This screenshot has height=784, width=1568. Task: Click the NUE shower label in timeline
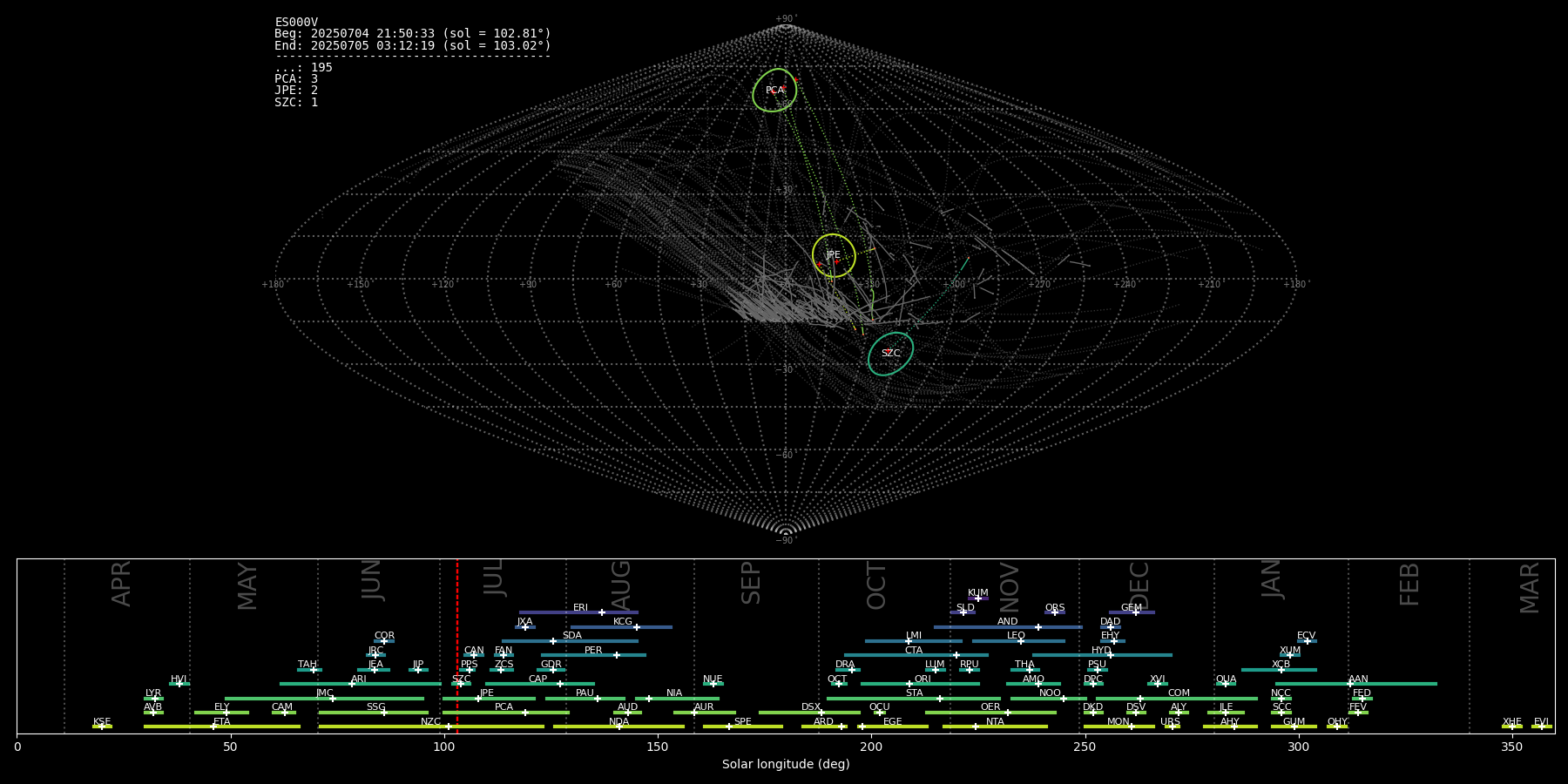click(x=713, y=679)
